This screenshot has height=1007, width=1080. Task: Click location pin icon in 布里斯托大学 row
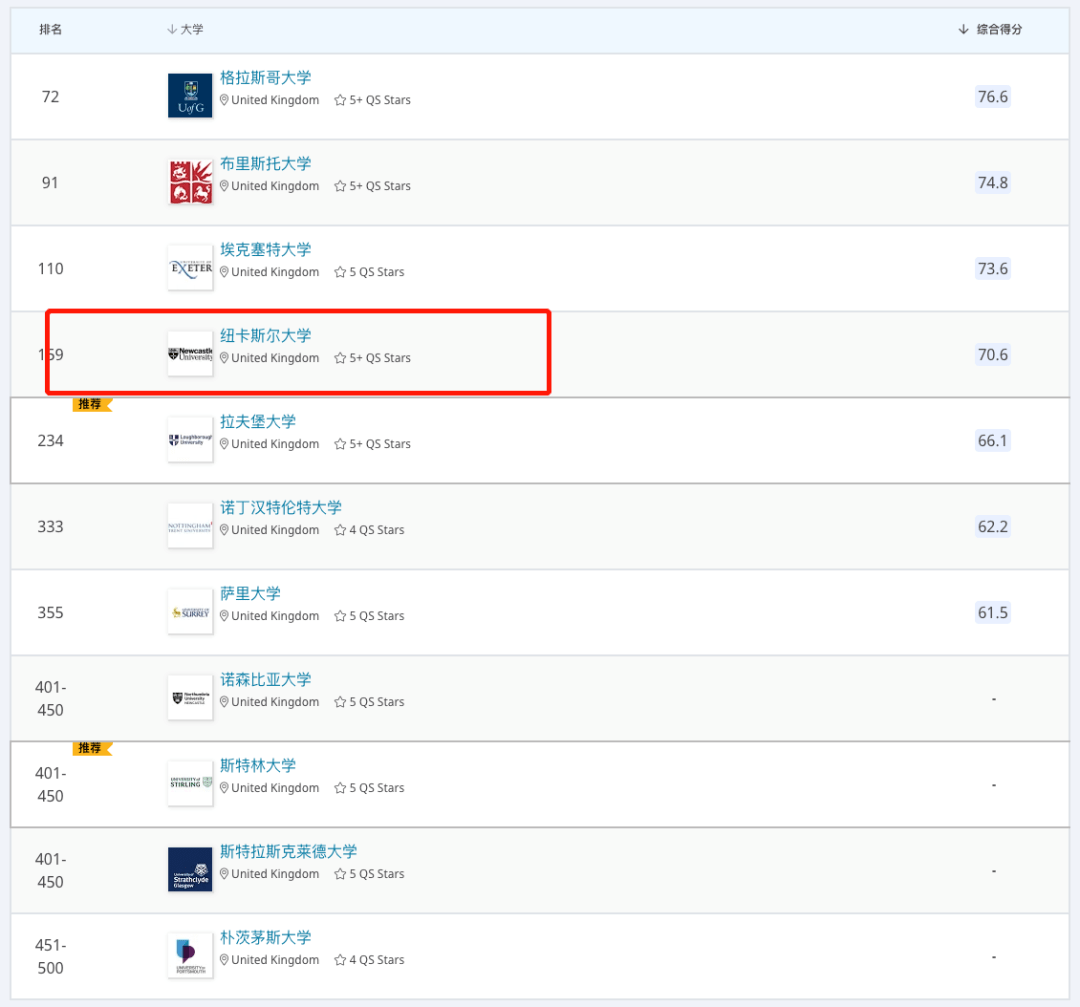(x=224, y=186)
